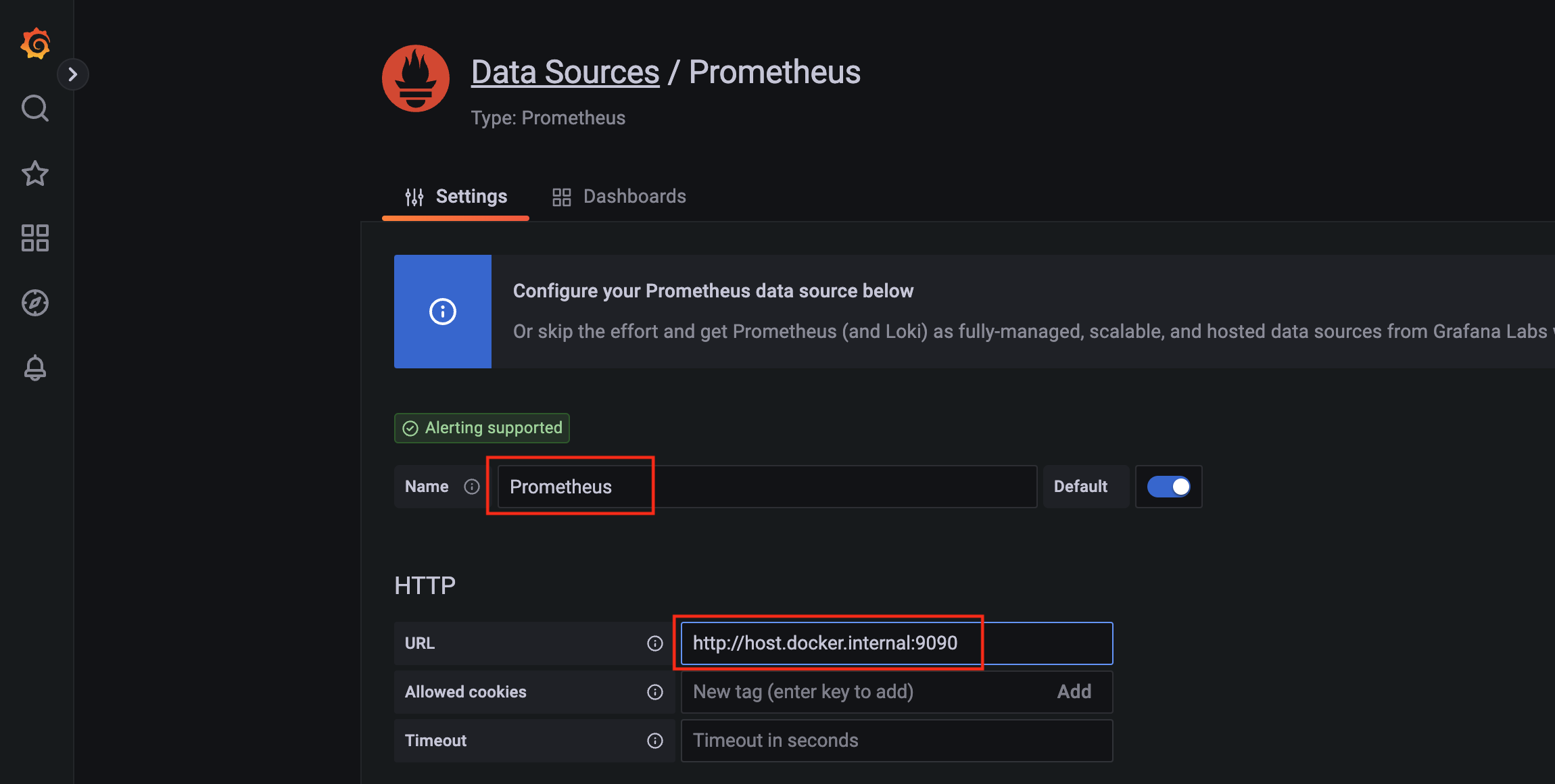The image size is (1555, 784).
Task: Go to the Data Sources breadcrumb link
Action: (565, 72)
